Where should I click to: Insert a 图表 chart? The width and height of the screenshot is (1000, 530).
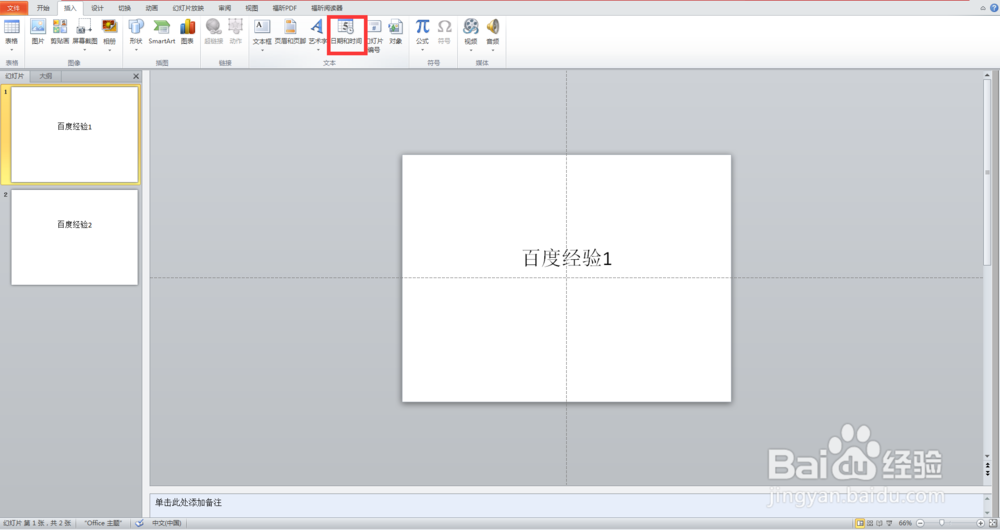coord(187,27)
